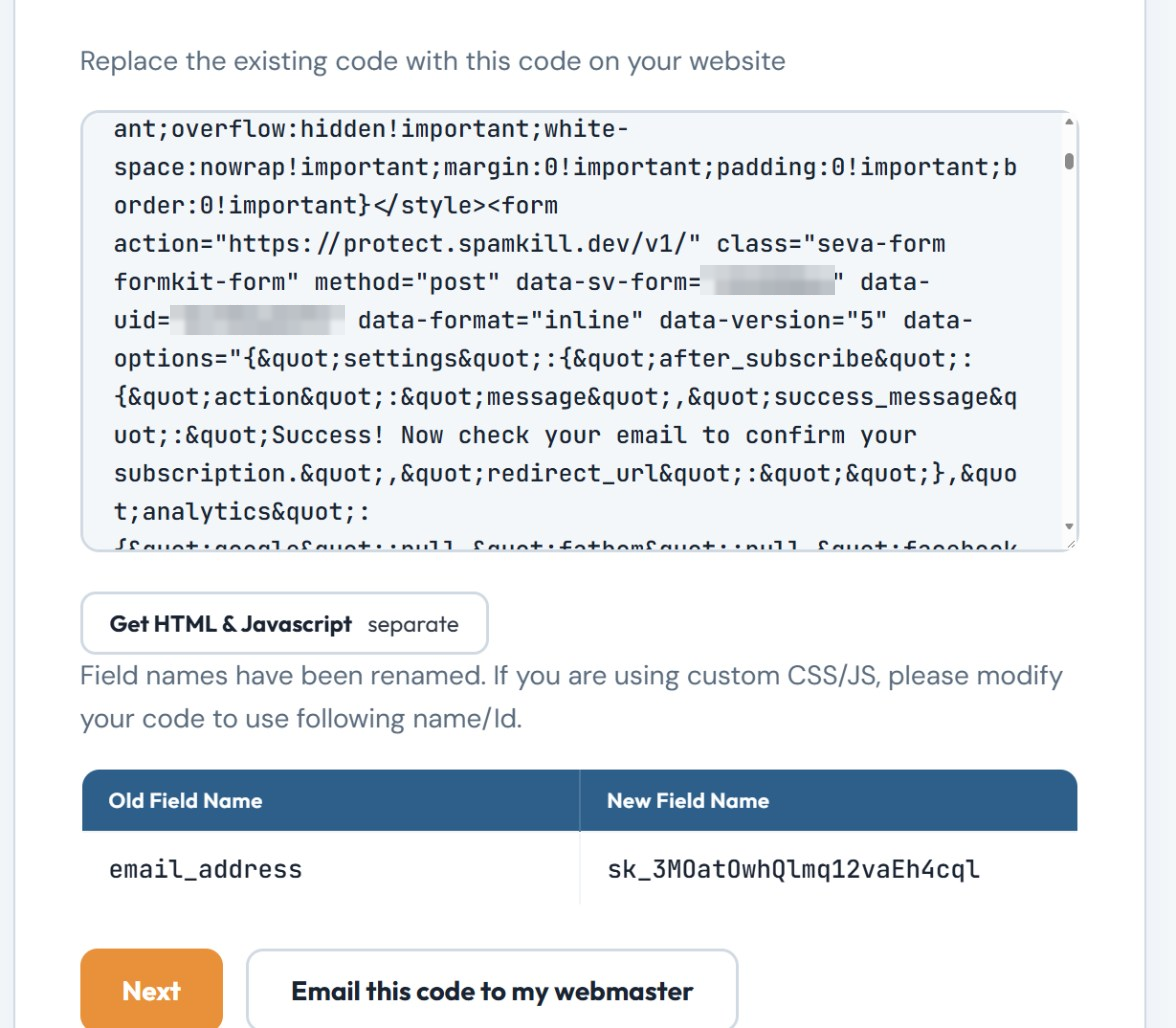Click the code box scrollbar down arrow
Image resolution: width=1176 pixels, height=1028 pixels.
point(1069,526)
